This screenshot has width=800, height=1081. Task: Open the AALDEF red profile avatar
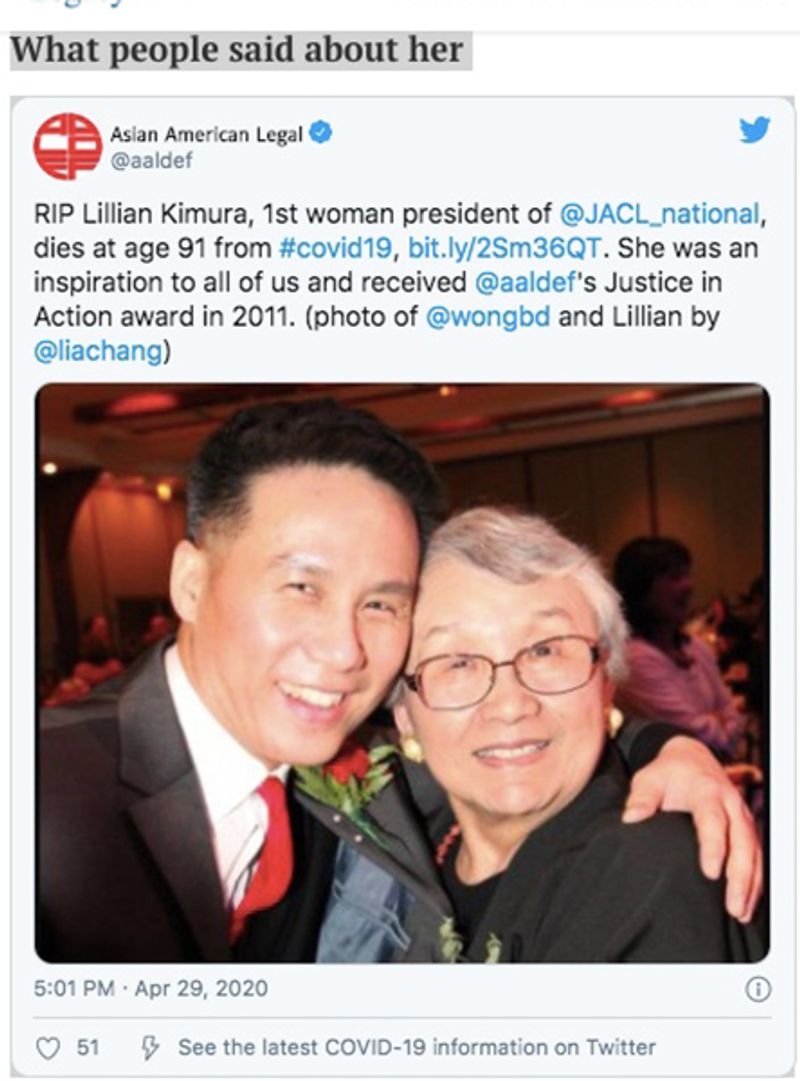coord(68,146)
